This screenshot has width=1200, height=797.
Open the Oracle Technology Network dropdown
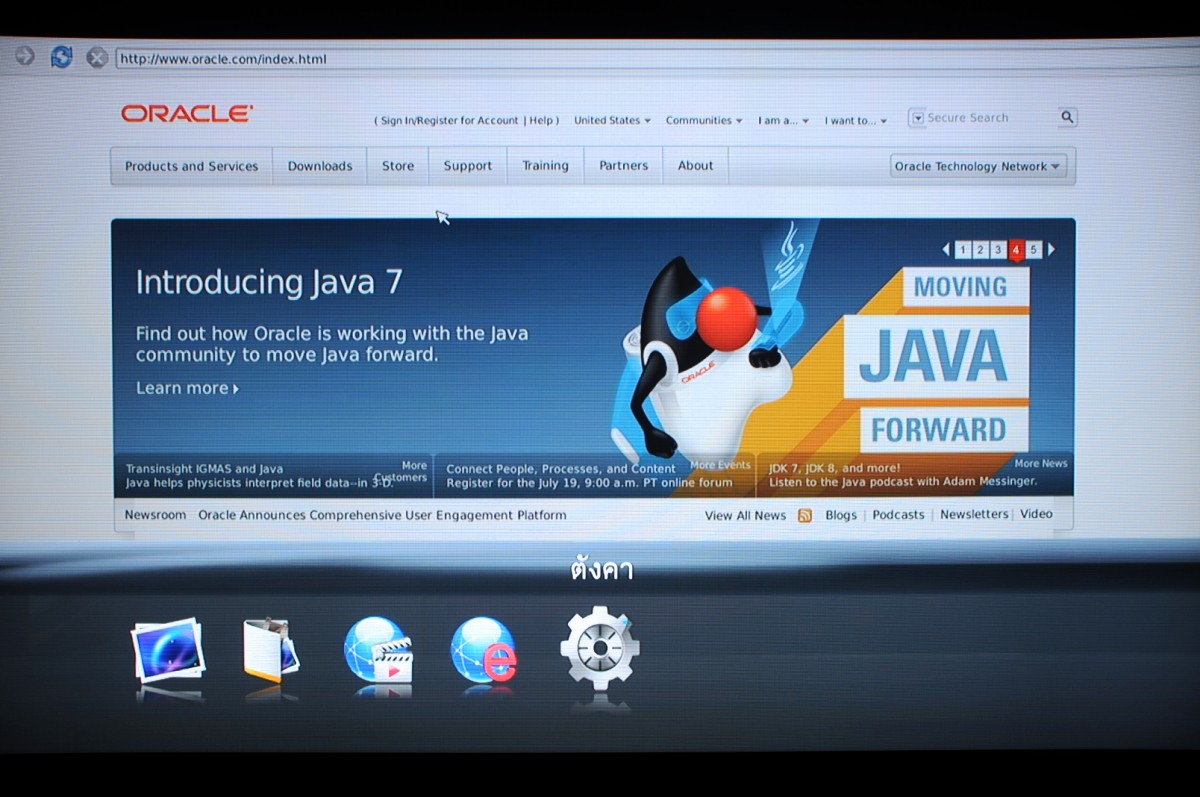tap(977, 166)
